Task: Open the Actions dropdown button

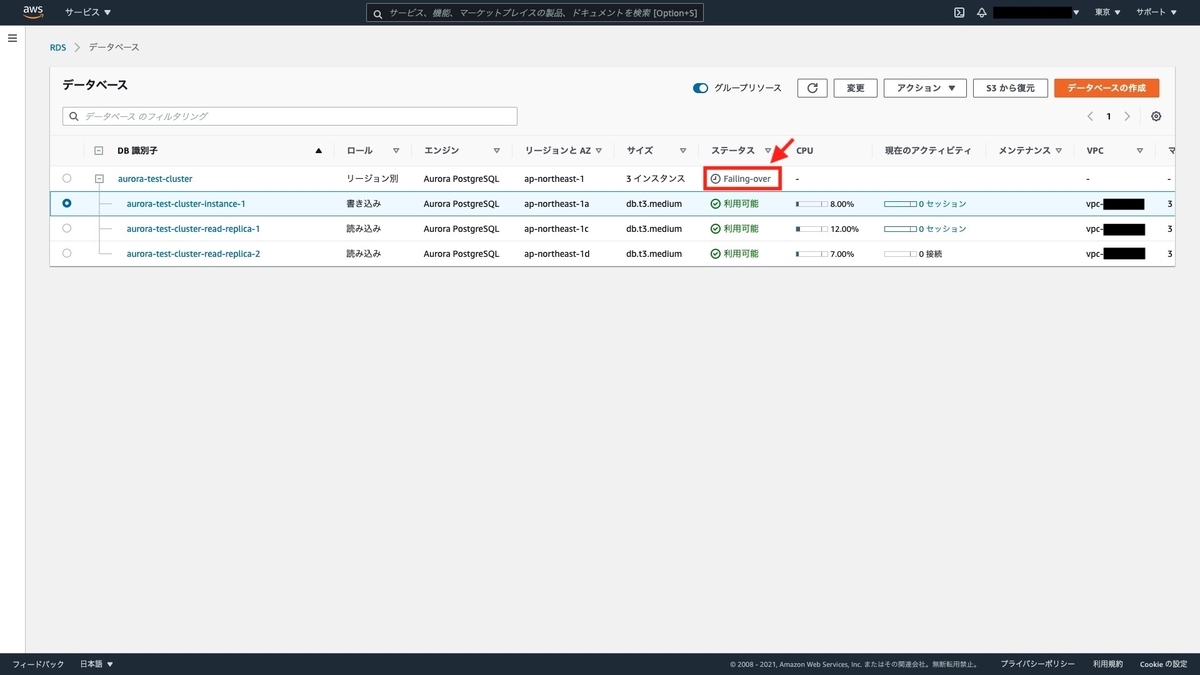Action: pos(925,88)
